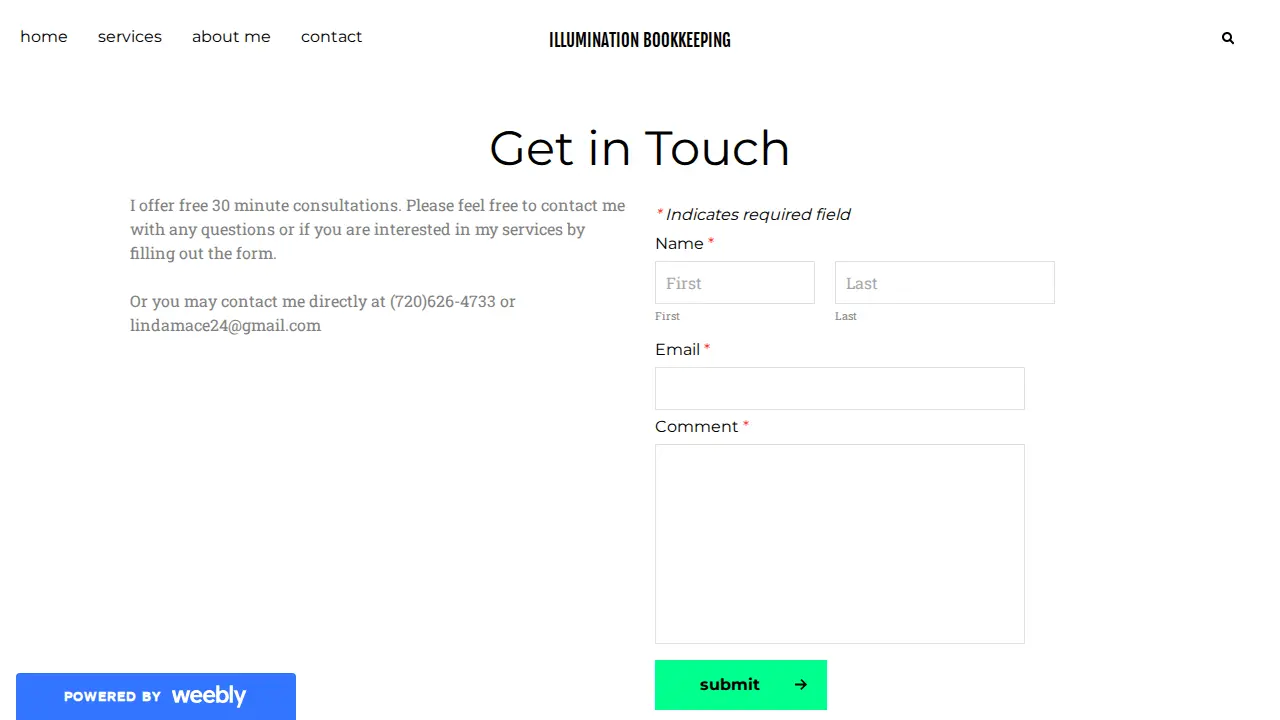Image resolution: width=1280 pixels, height=720 pixels.
Task: Focus the Last name input field
Action: [x=945, y=283]
